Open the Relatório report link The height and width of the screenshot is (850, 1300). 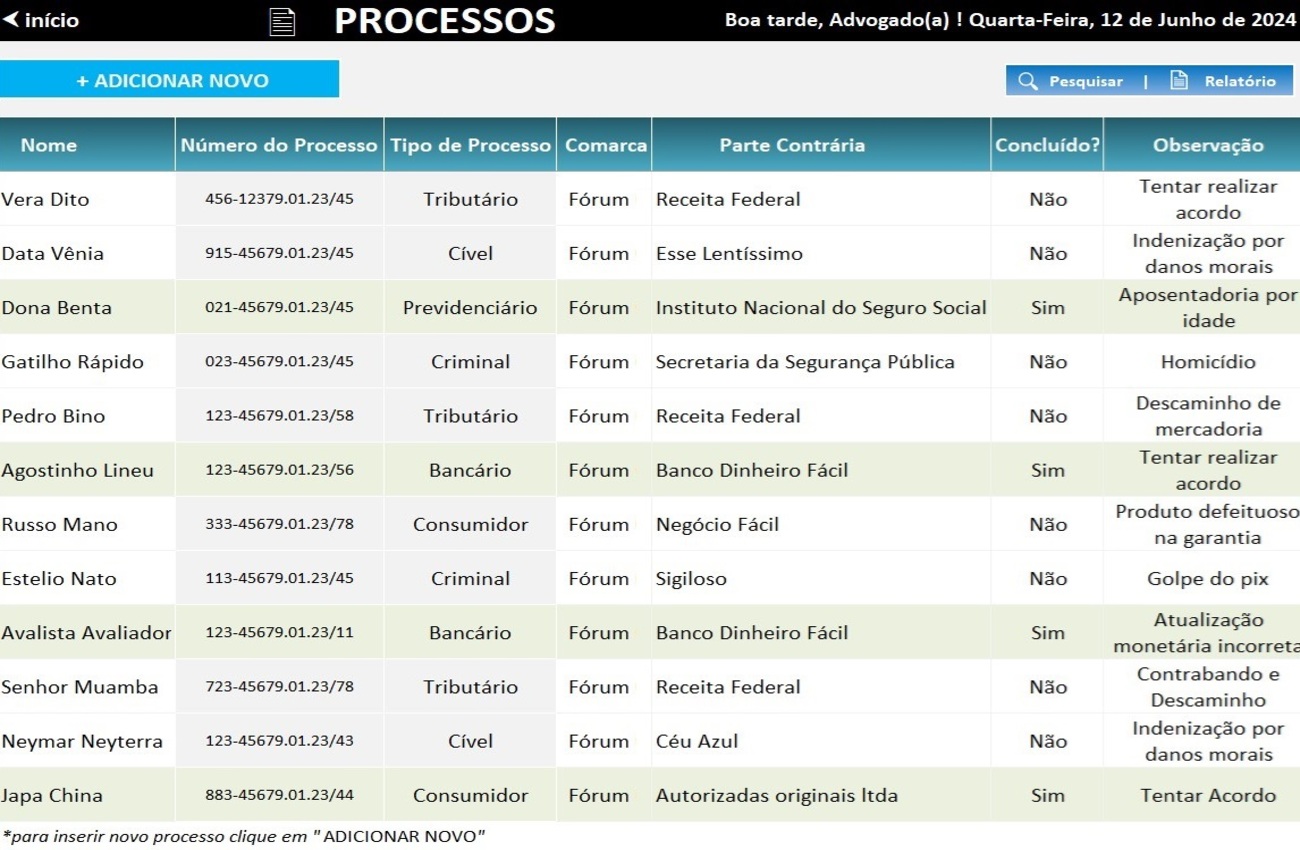click(1239, 81)
